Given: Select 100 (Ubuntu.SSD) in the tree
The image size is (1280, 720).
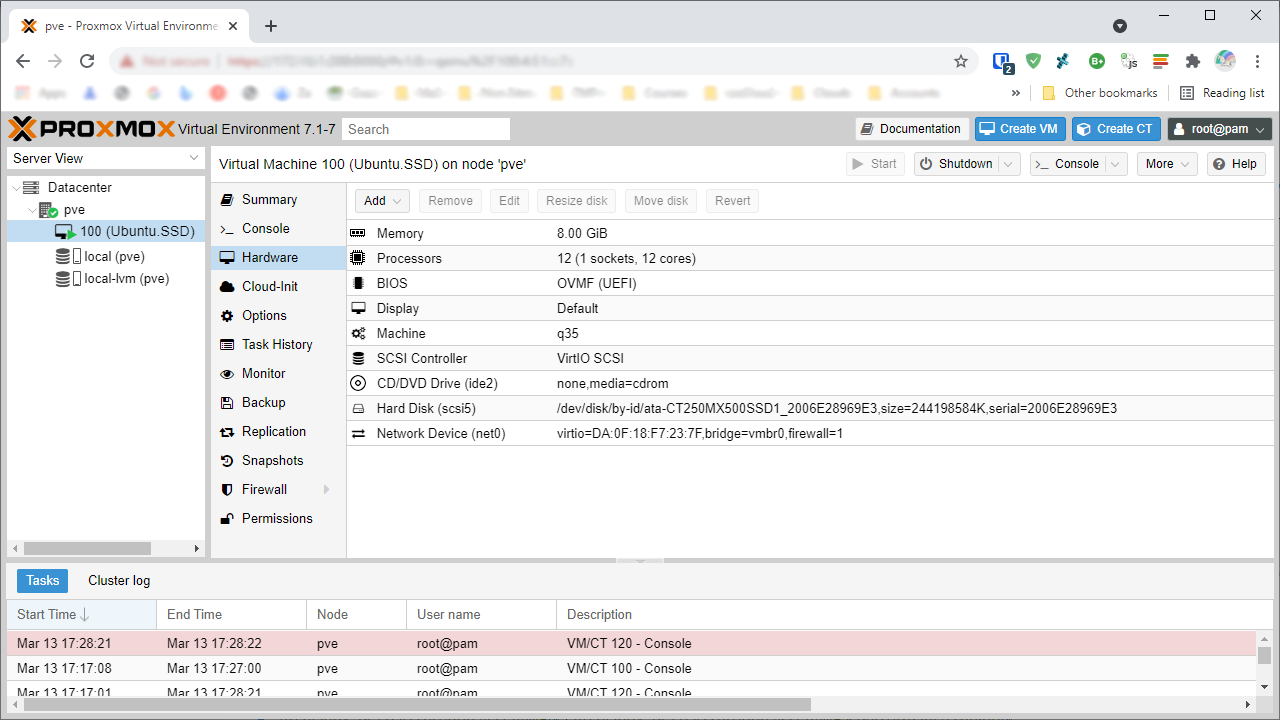Looking at the screenshot, I should (106, 231).
